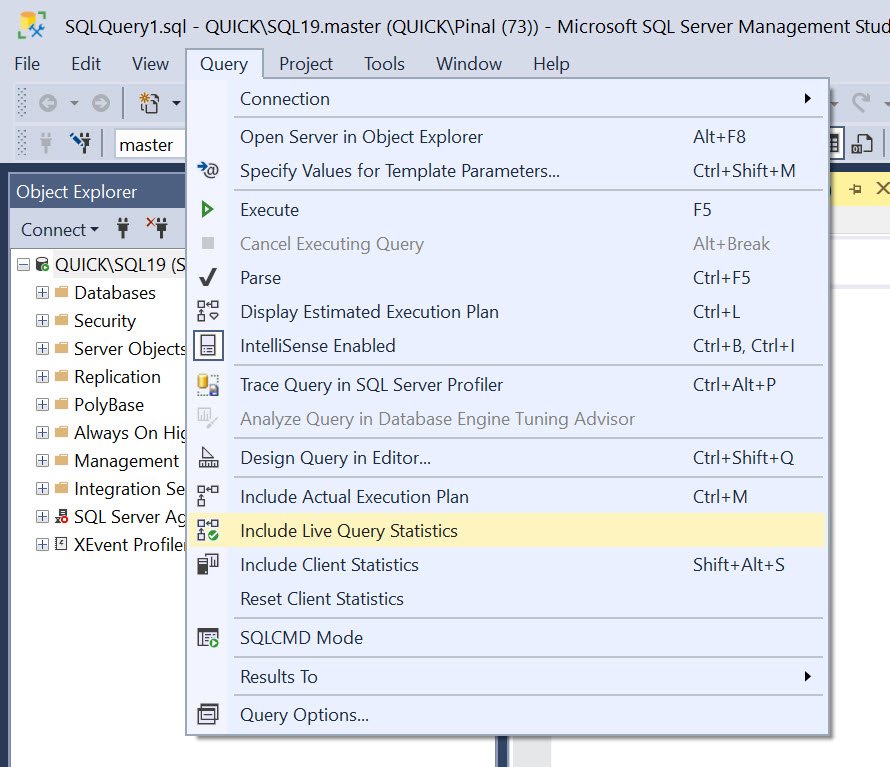
Task: Click the Include Client Statistics icon
Action: 208,564
